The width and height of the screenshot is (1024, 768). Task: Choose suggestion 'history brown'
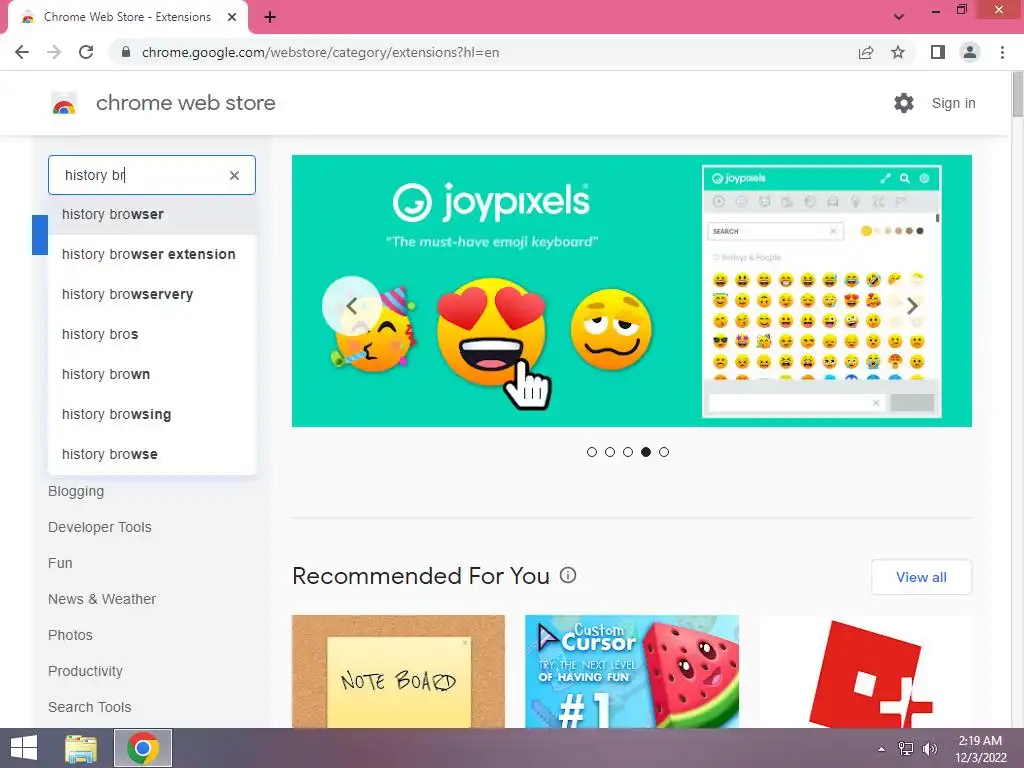pos(152,374)
